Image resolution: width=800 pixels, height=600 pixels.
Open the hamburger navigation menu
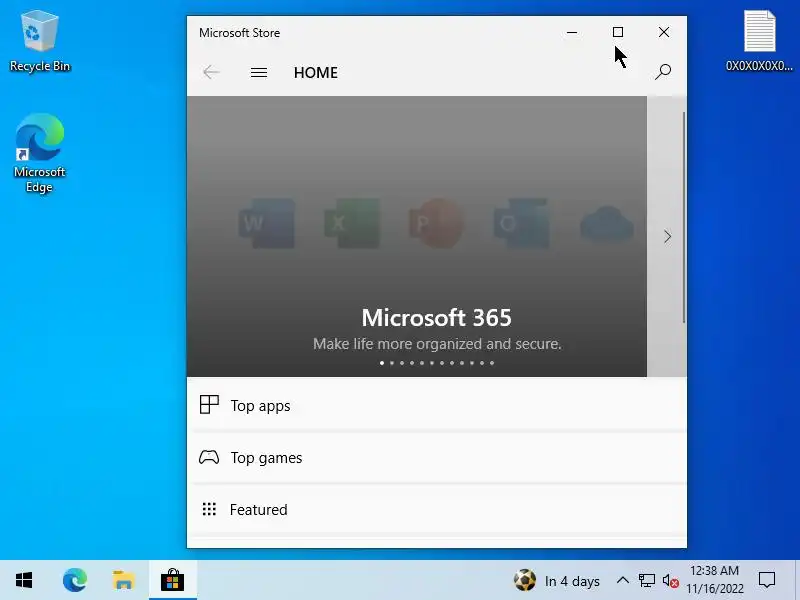(x=259, y=72)
